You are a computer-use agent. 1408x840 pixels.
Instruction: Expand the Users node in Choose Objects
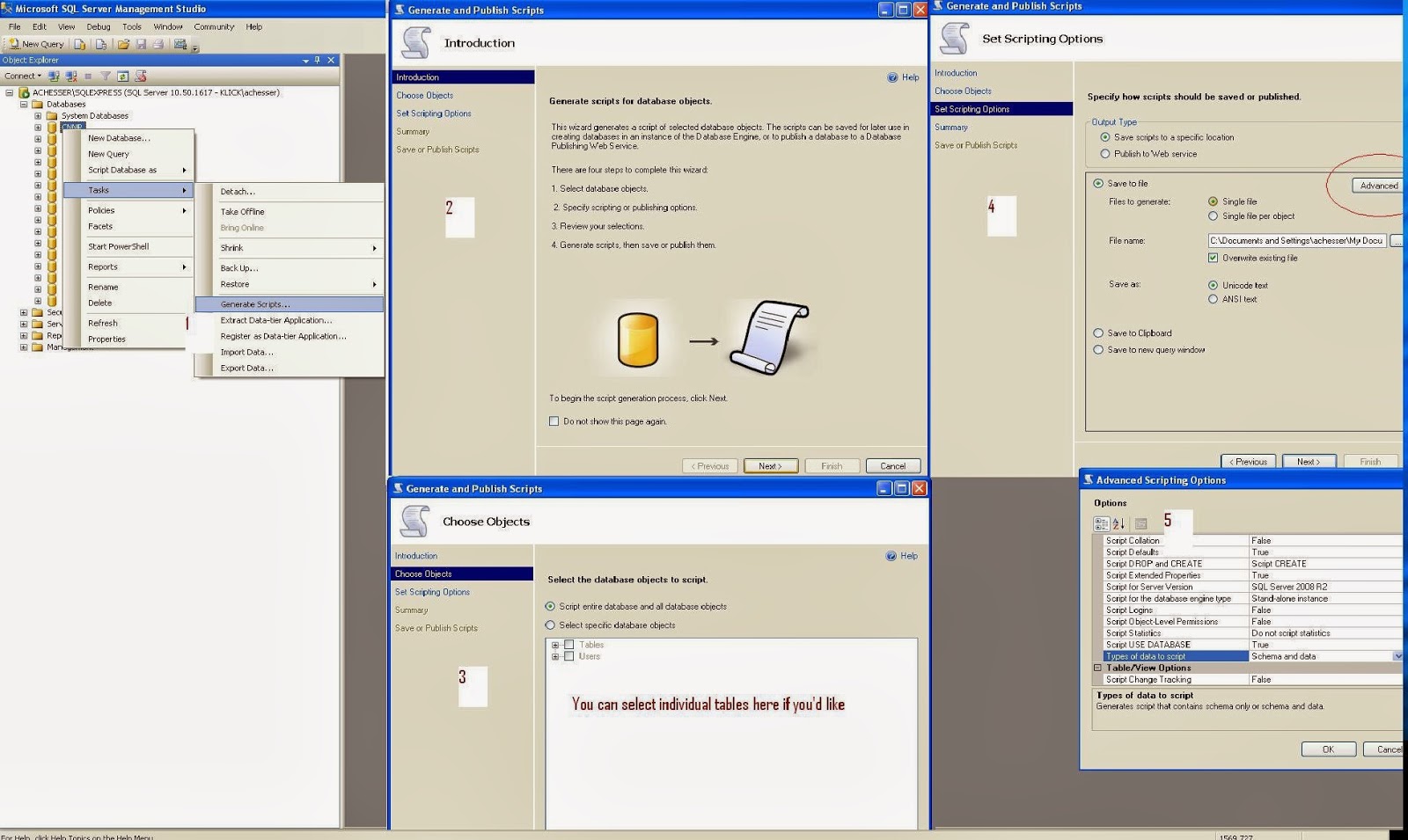tap(555, 656)
